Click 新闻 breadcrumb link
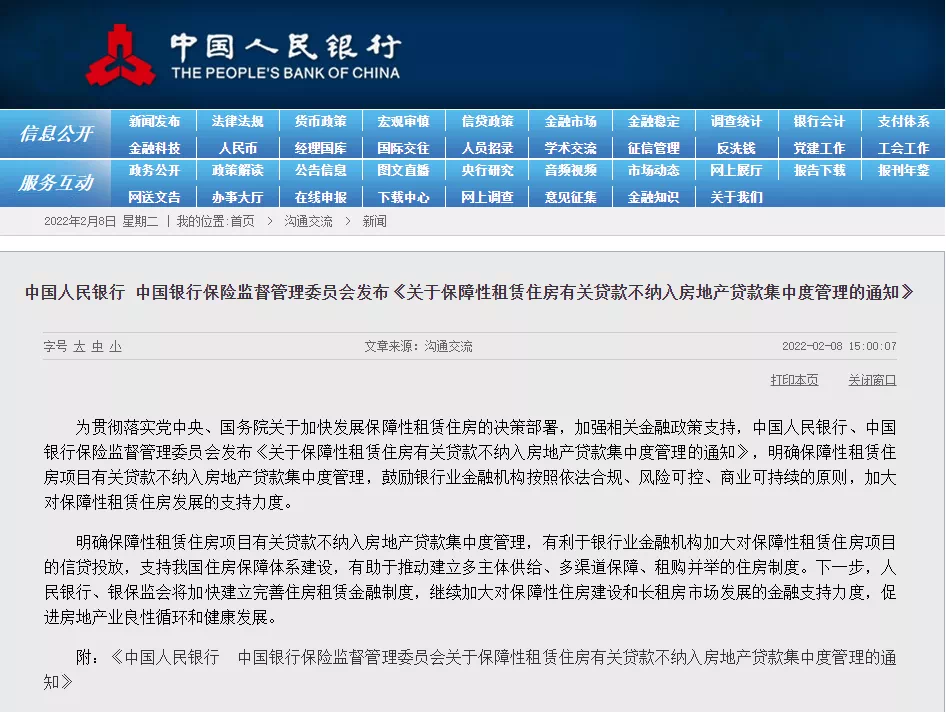 (x=374, y=221)
